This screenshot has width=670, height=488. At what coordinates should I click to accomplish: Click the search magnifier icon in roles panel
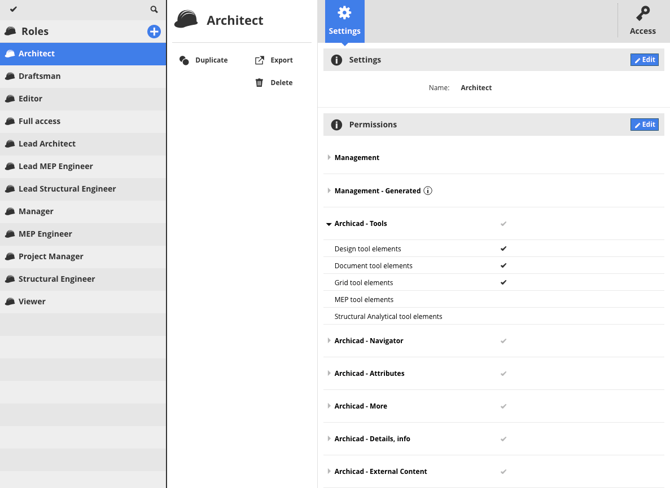(x=154, y=9)
